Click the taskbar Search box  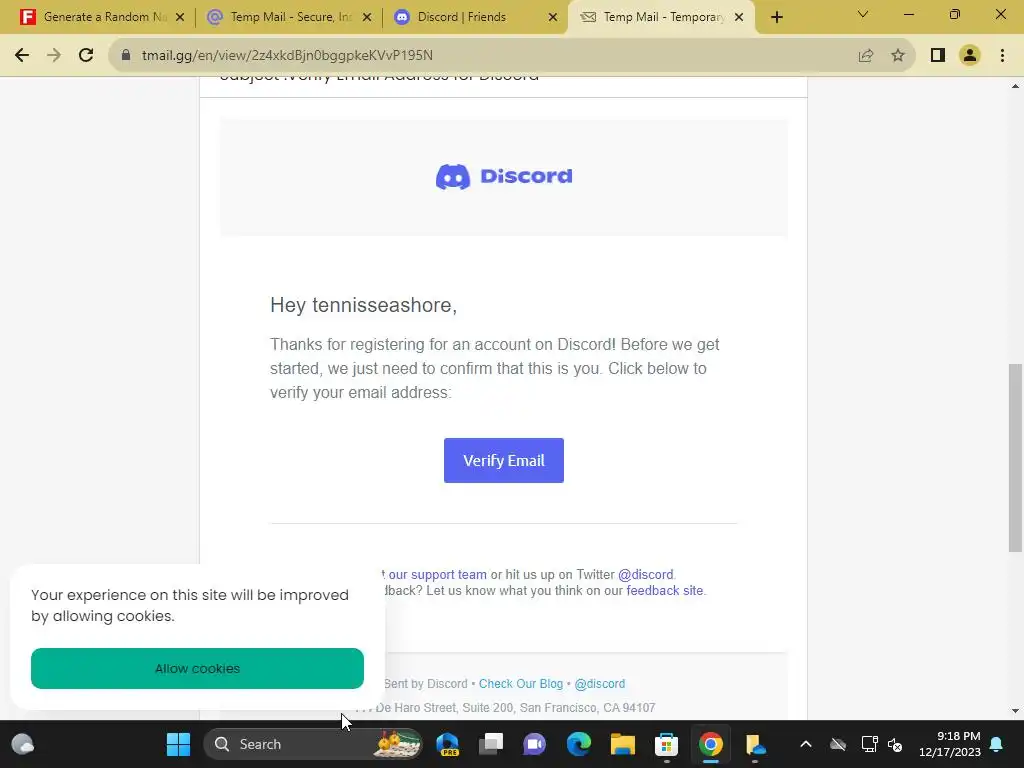tap(313, 744)
